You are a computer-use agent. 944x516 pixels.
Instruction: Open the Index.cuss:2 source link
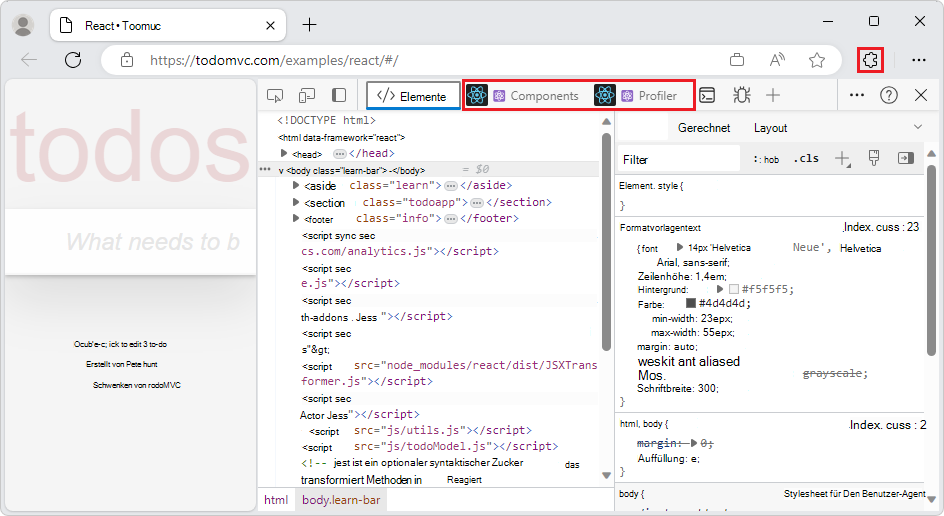[888, 425]
